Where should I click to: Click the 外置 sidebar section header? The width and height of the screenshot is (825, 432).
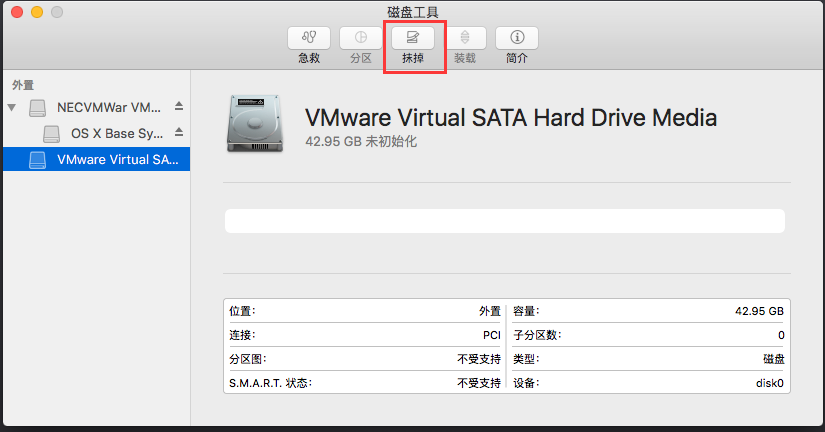click(x=23, y=85)
